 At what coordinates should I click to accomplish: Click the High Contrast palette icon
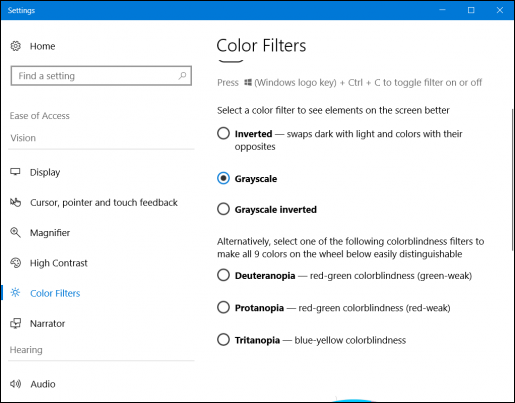[15, 263]
